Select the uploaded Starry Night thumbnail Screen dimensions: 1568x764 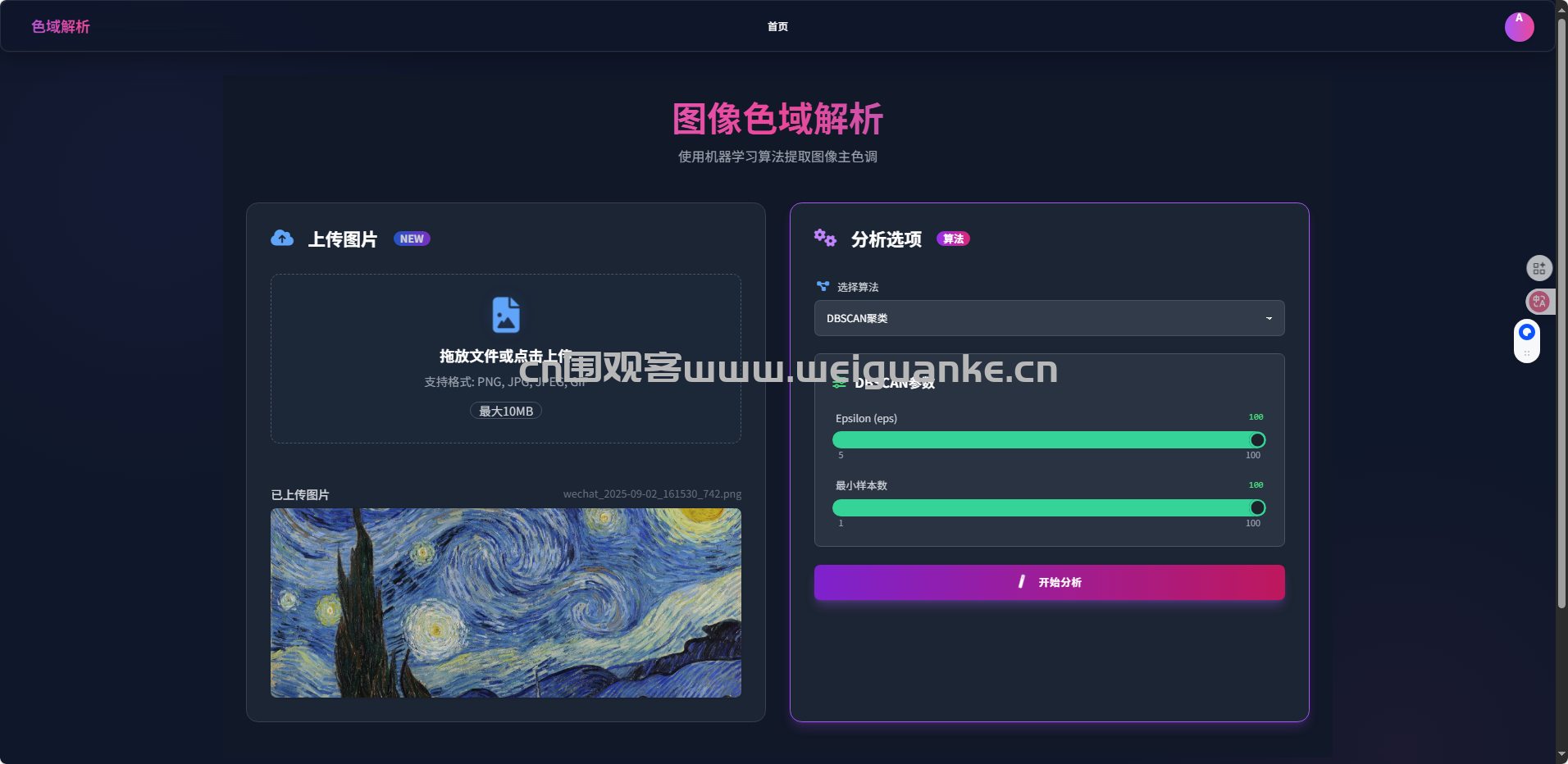tap(506, 603)
